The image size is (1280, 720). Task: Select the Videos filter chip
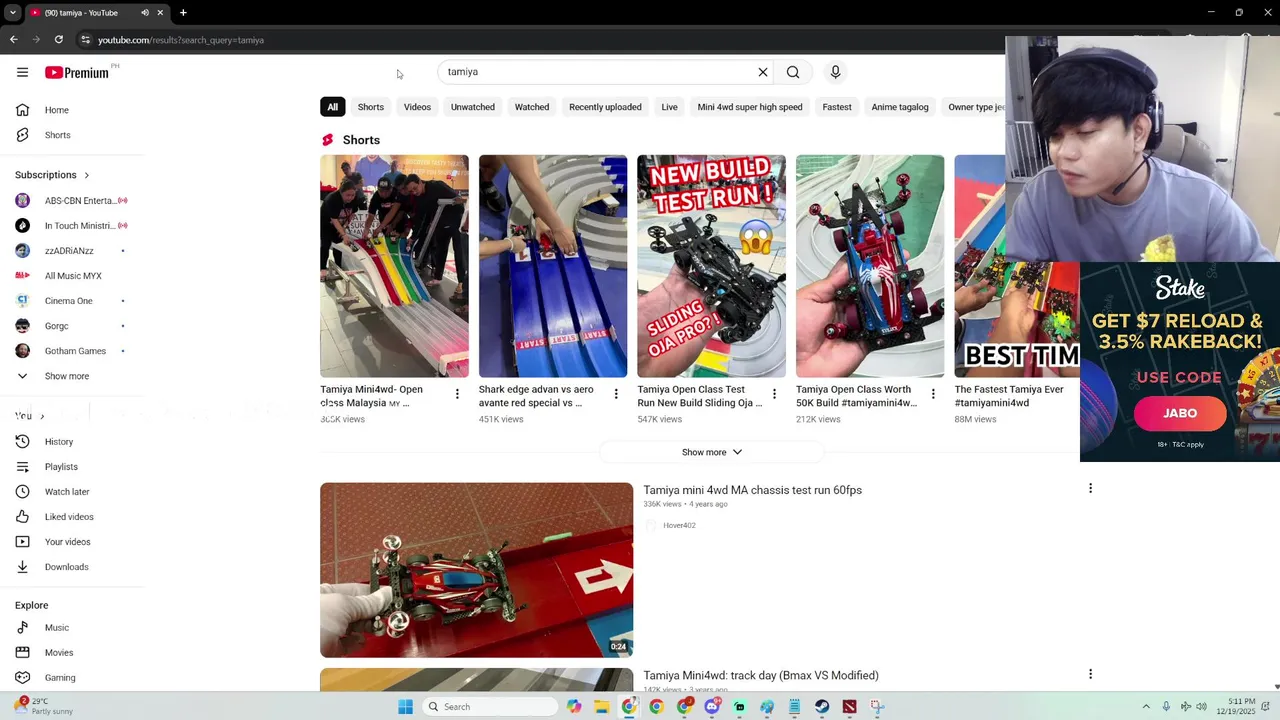coord(417,107)
